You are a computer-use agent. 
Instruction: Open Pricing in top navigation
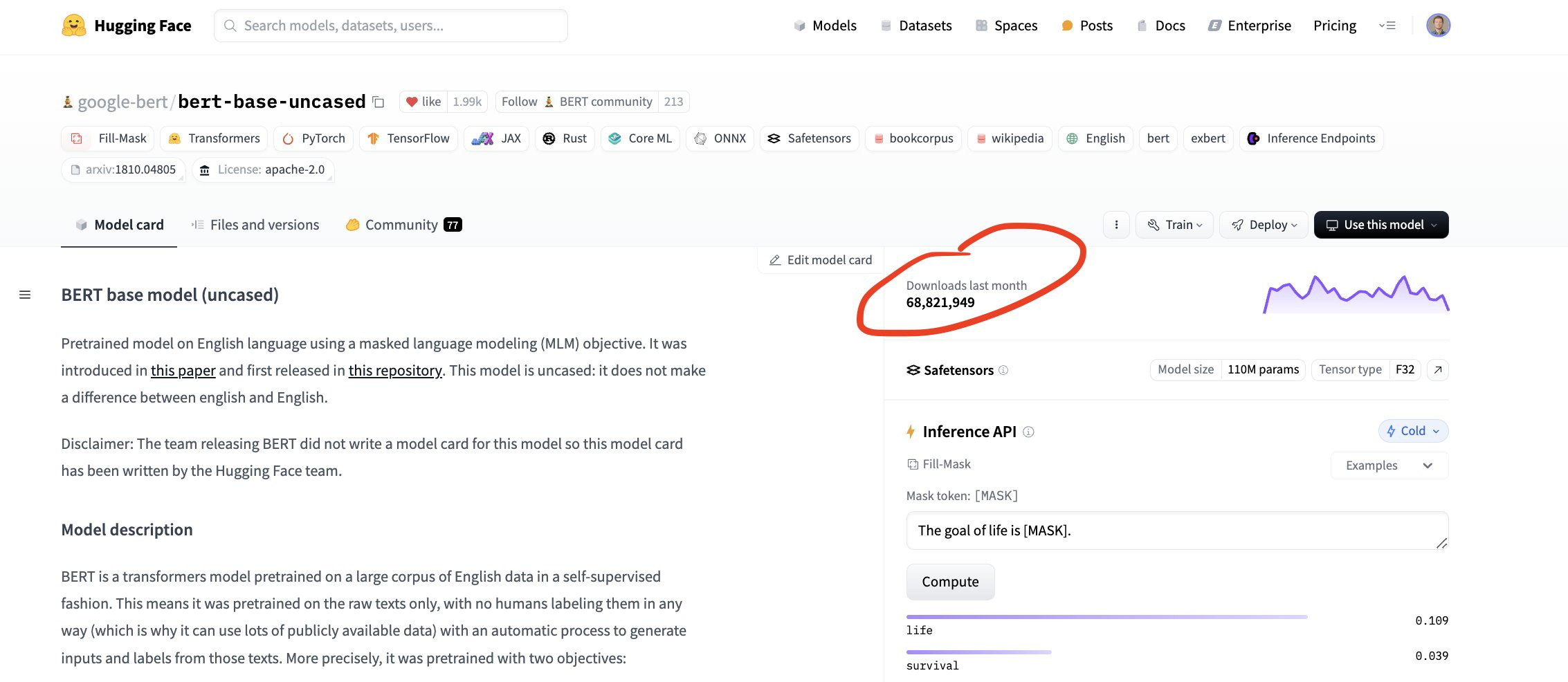(x=1335, y=26)
